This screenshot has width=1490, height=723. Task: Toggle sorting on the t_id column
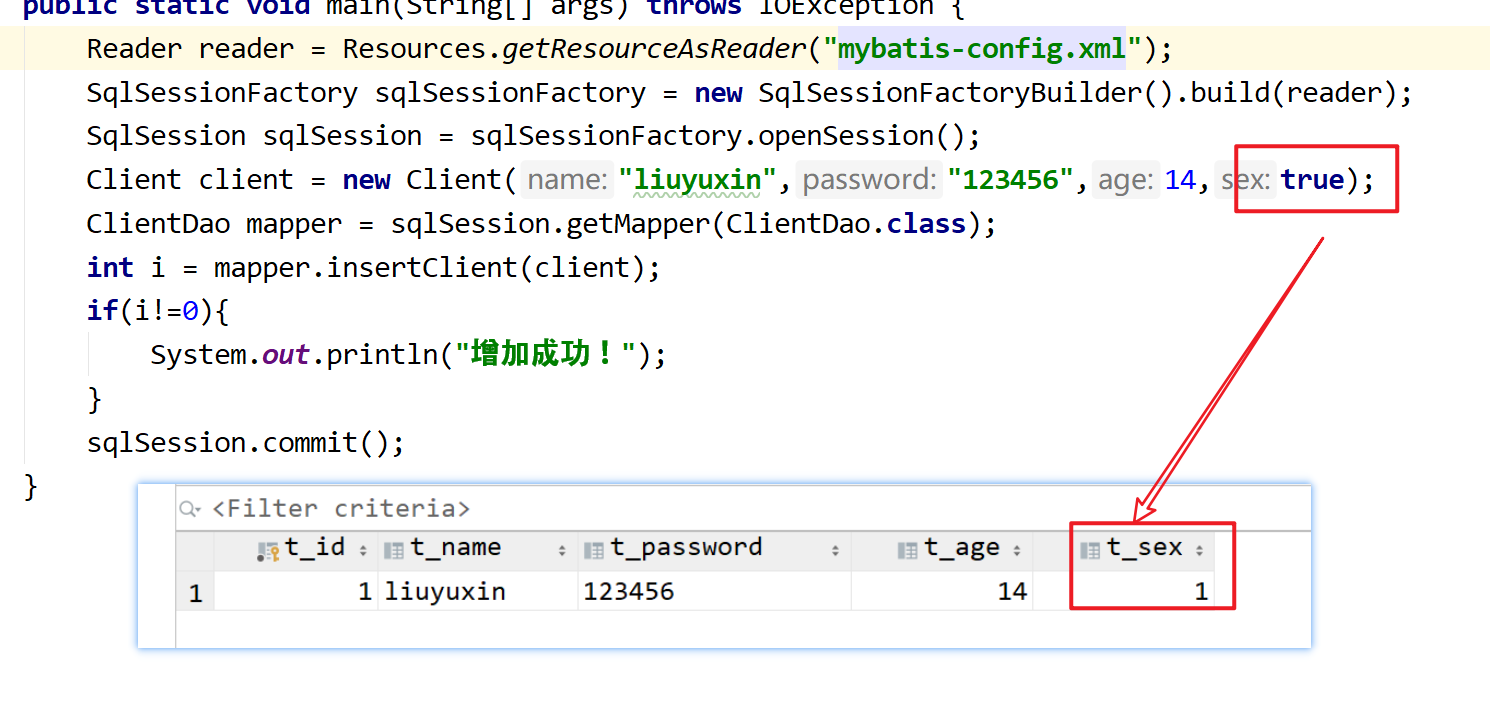361,548
